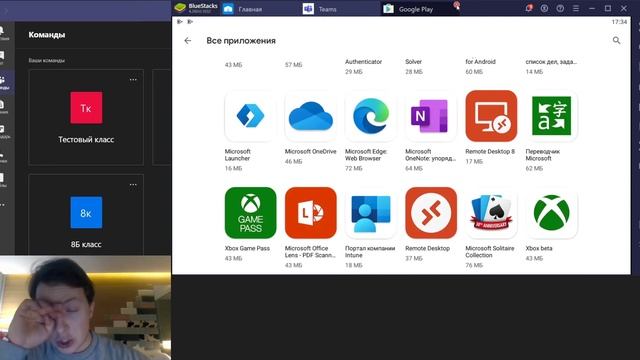
Task: Click the Remote Desktop 8 title text
Action: [x=490, y=151]
